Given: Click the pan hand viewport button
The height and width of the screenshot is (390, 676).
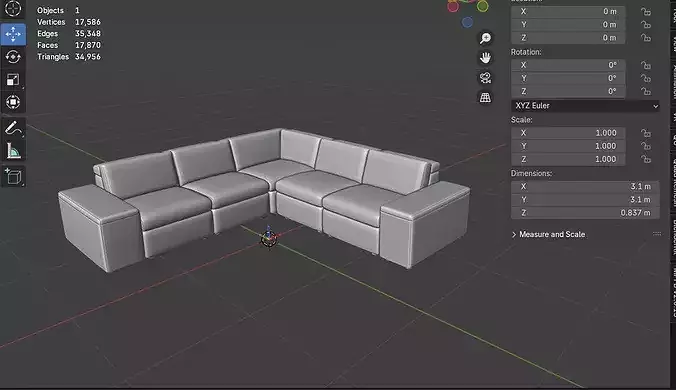Looking at the screenshot, I should point(485,58).
